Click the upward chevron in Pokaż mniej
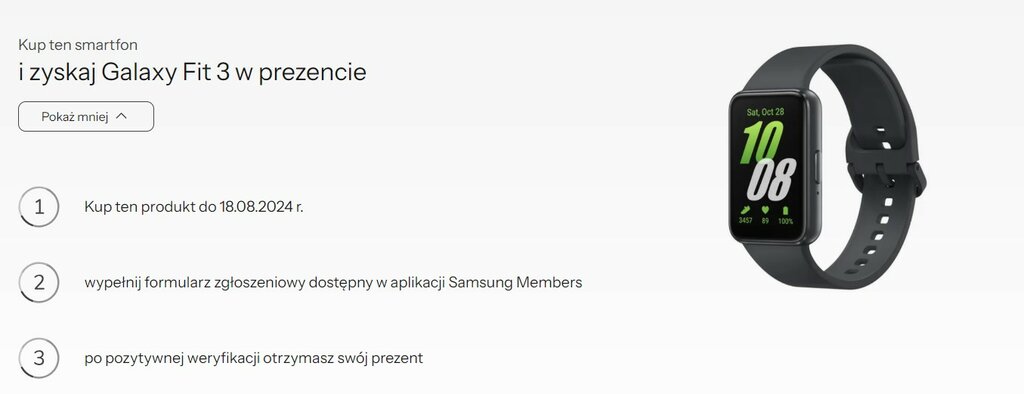Screen dimensions: 1024x394 121,116
